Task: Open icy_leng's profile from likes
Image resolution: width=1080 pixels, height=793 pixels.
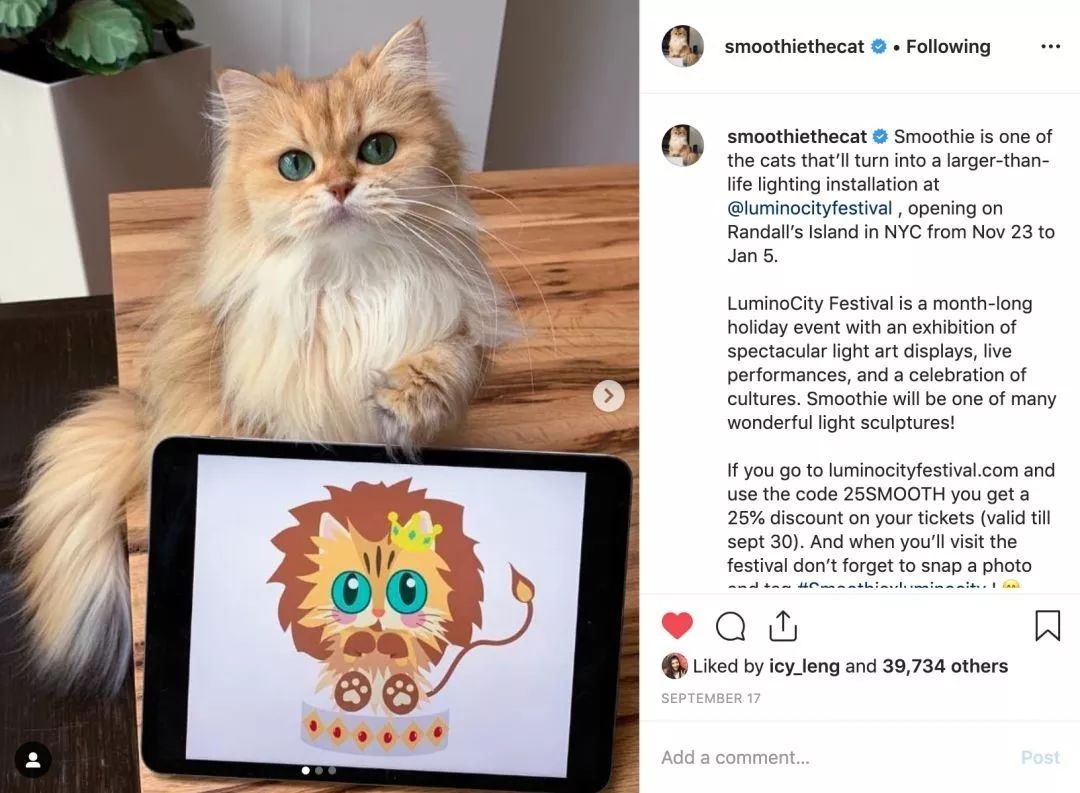Action: pos(804,666)
